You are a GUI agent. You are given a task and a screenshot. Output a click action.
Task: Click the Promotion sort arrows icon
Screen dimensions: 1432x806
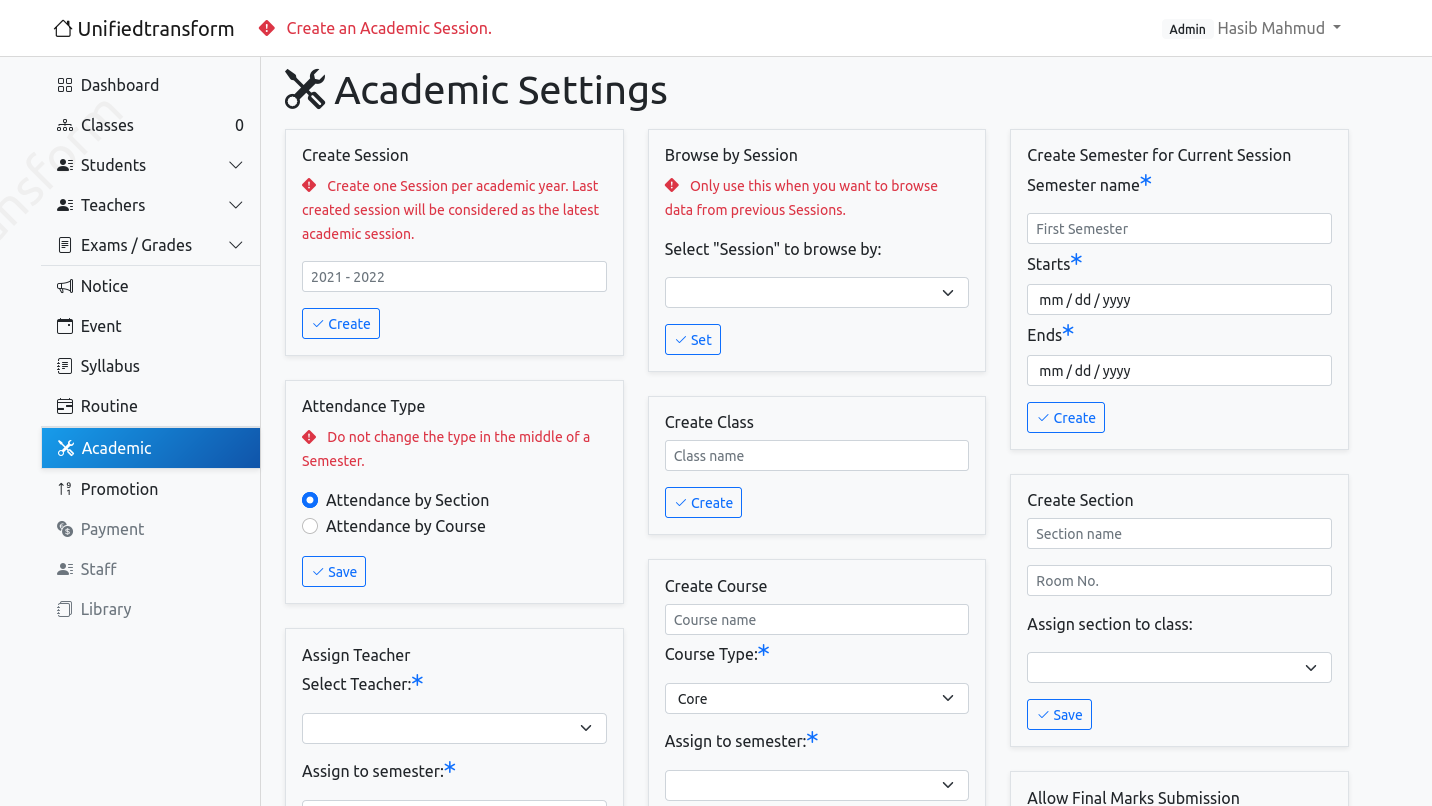[x=65, y=489]
